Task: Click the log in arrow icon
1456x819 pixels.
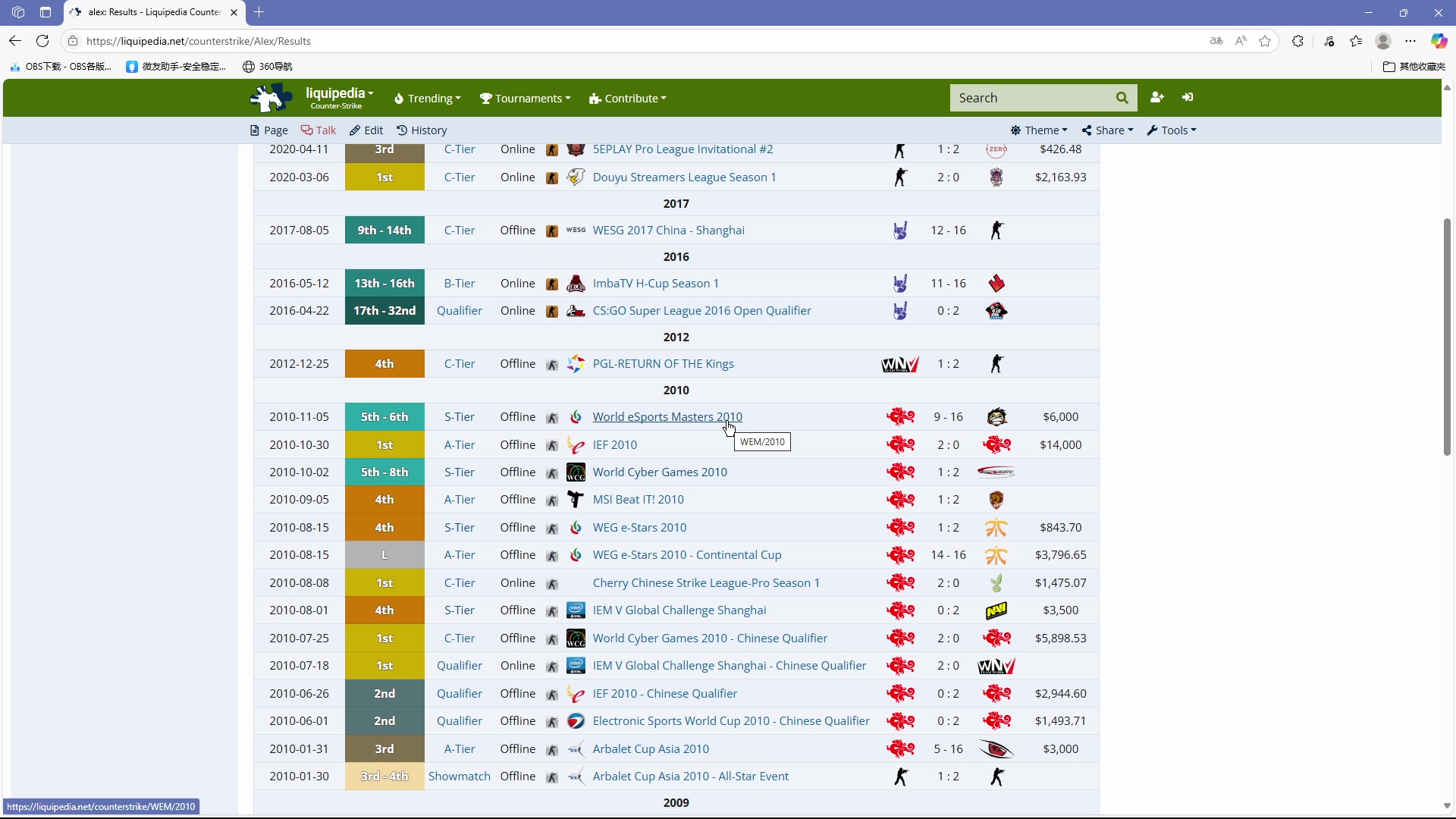Action: tap(1188, 97)
